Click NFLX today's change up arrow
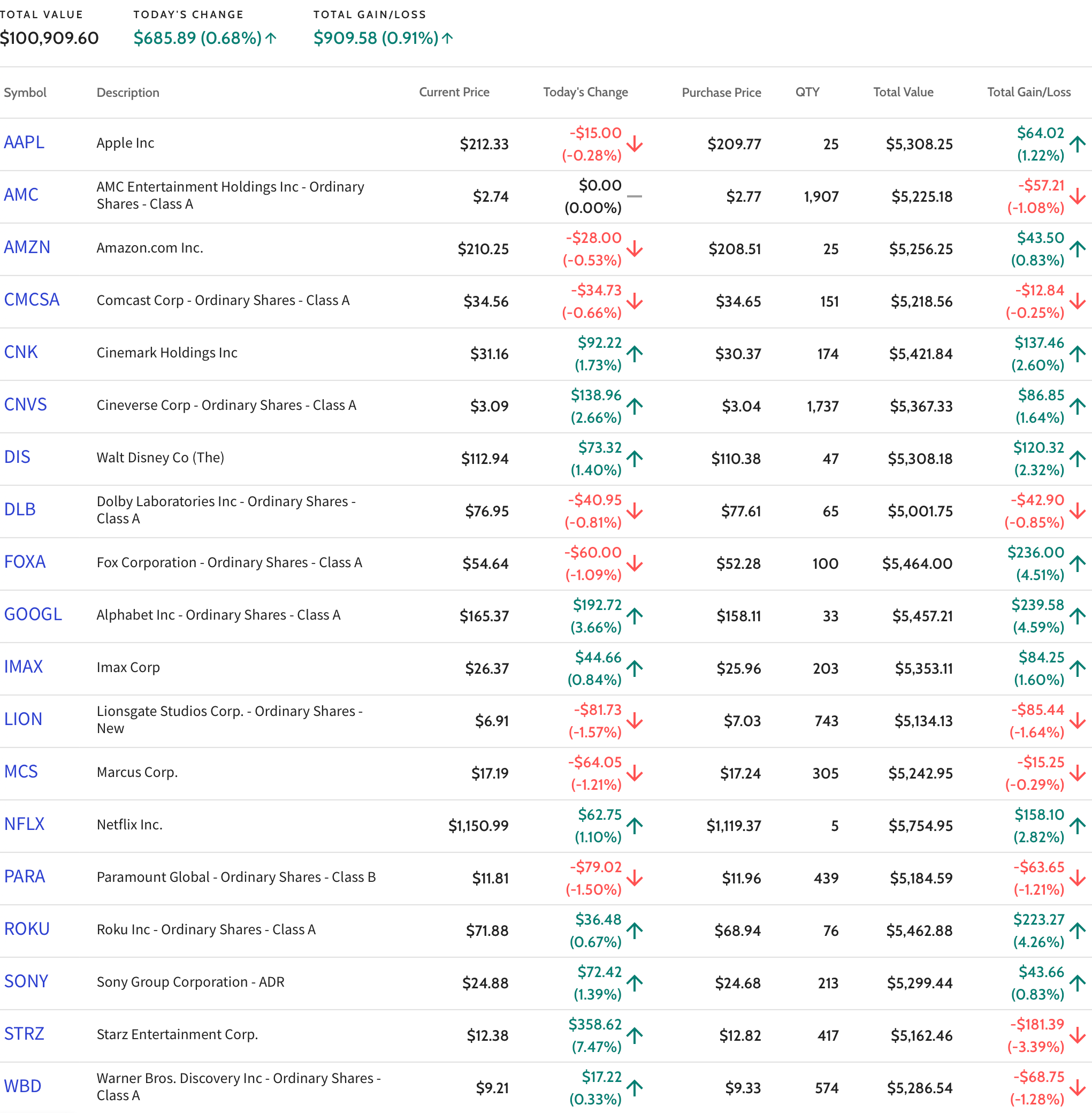The width and height of the screenshot is (1092, 1113). pos(635,826)
